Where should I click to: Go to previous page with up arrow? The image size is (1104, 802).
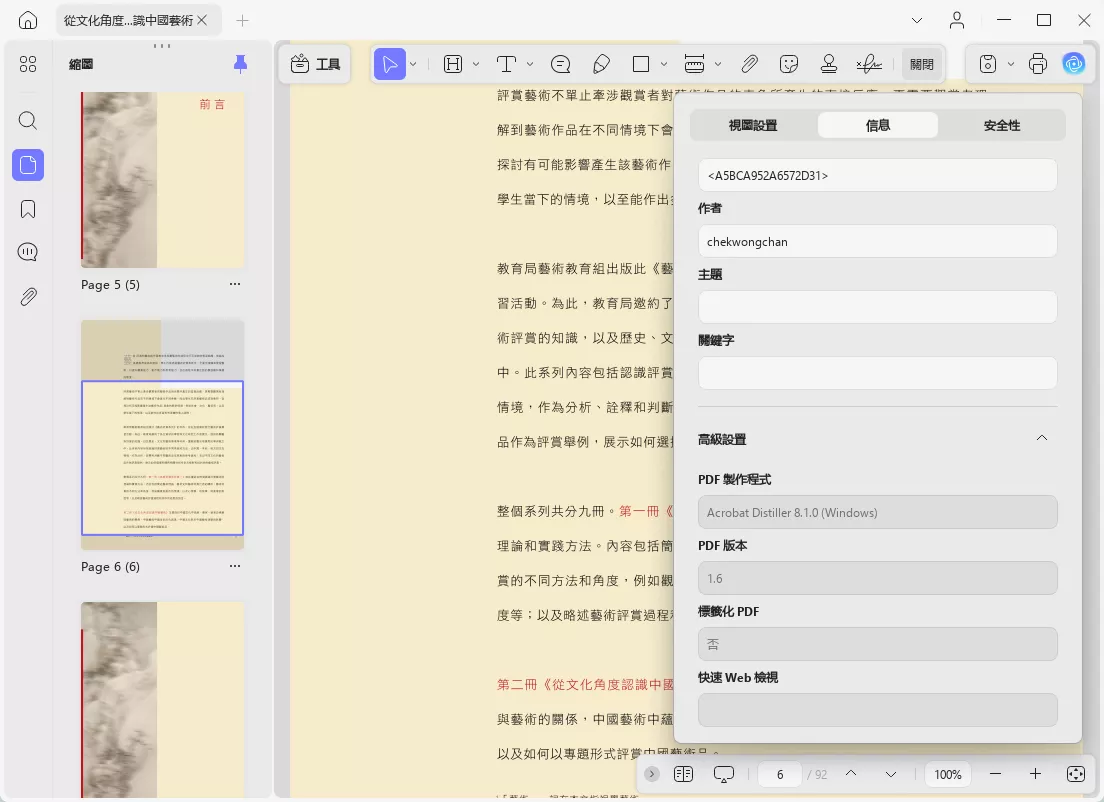(851, 774)
